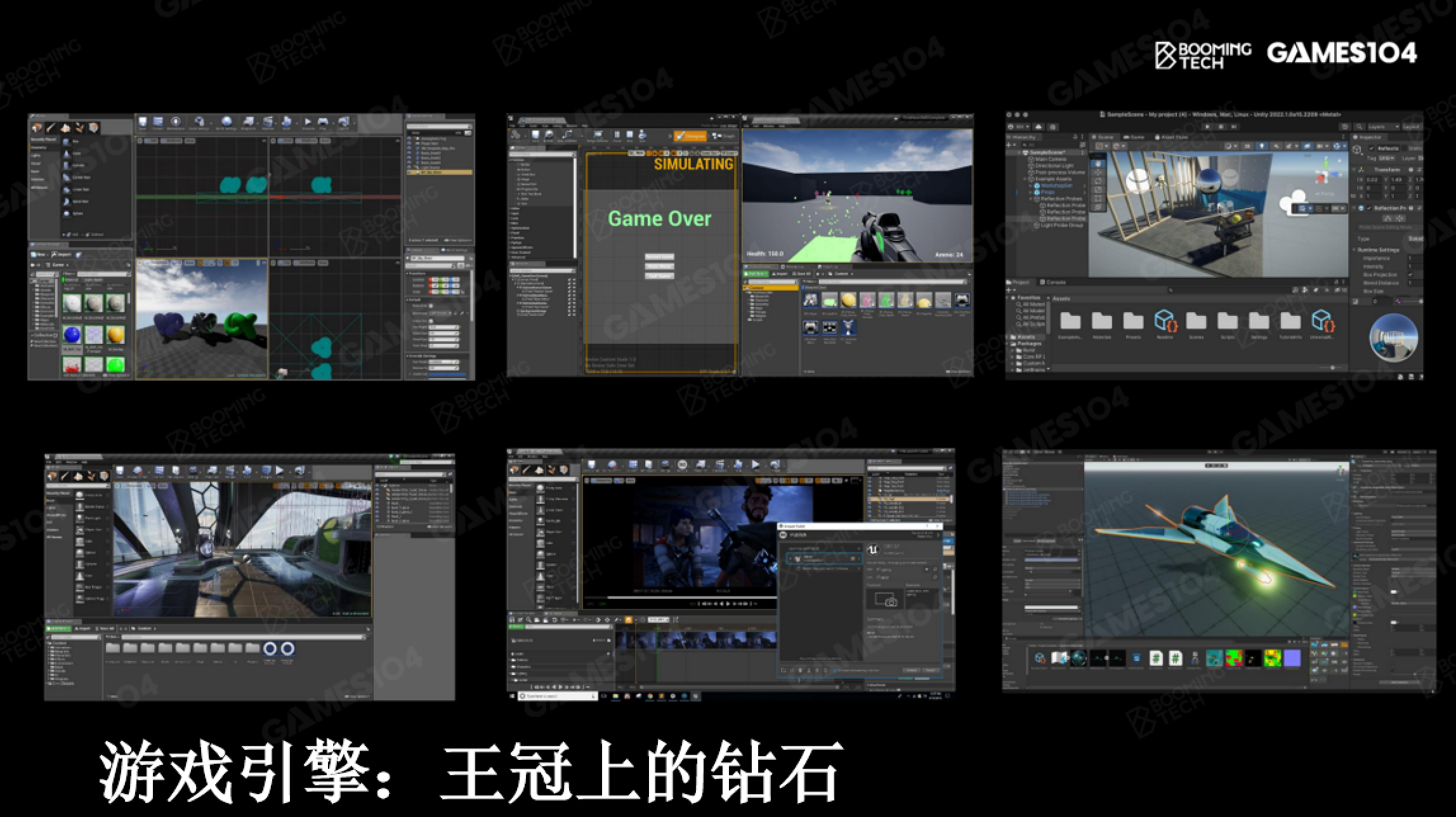Viewport: 1456px width, 817px height.
Task: Open Chrome from the Windows taskbar
Action: (x=650, y=696)
